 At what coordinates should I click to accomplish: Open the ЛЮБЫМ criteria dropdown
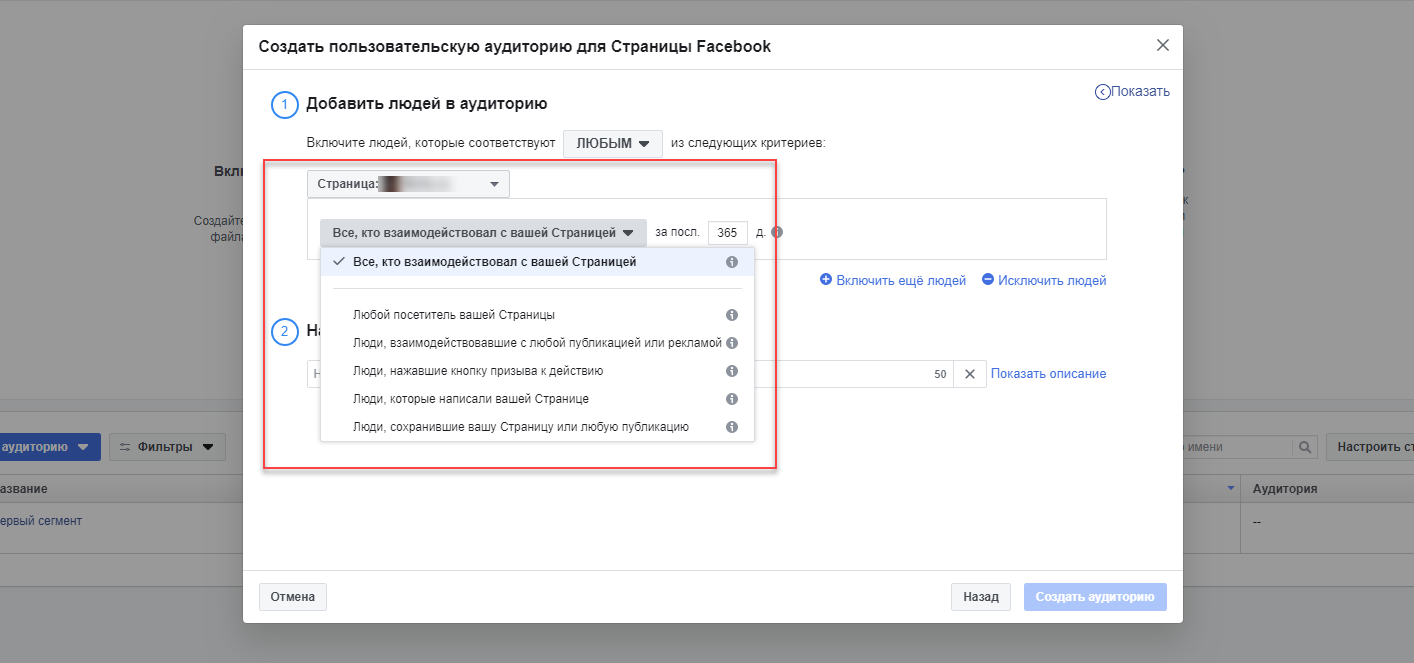pyautogui.click(x=613, y=143)
